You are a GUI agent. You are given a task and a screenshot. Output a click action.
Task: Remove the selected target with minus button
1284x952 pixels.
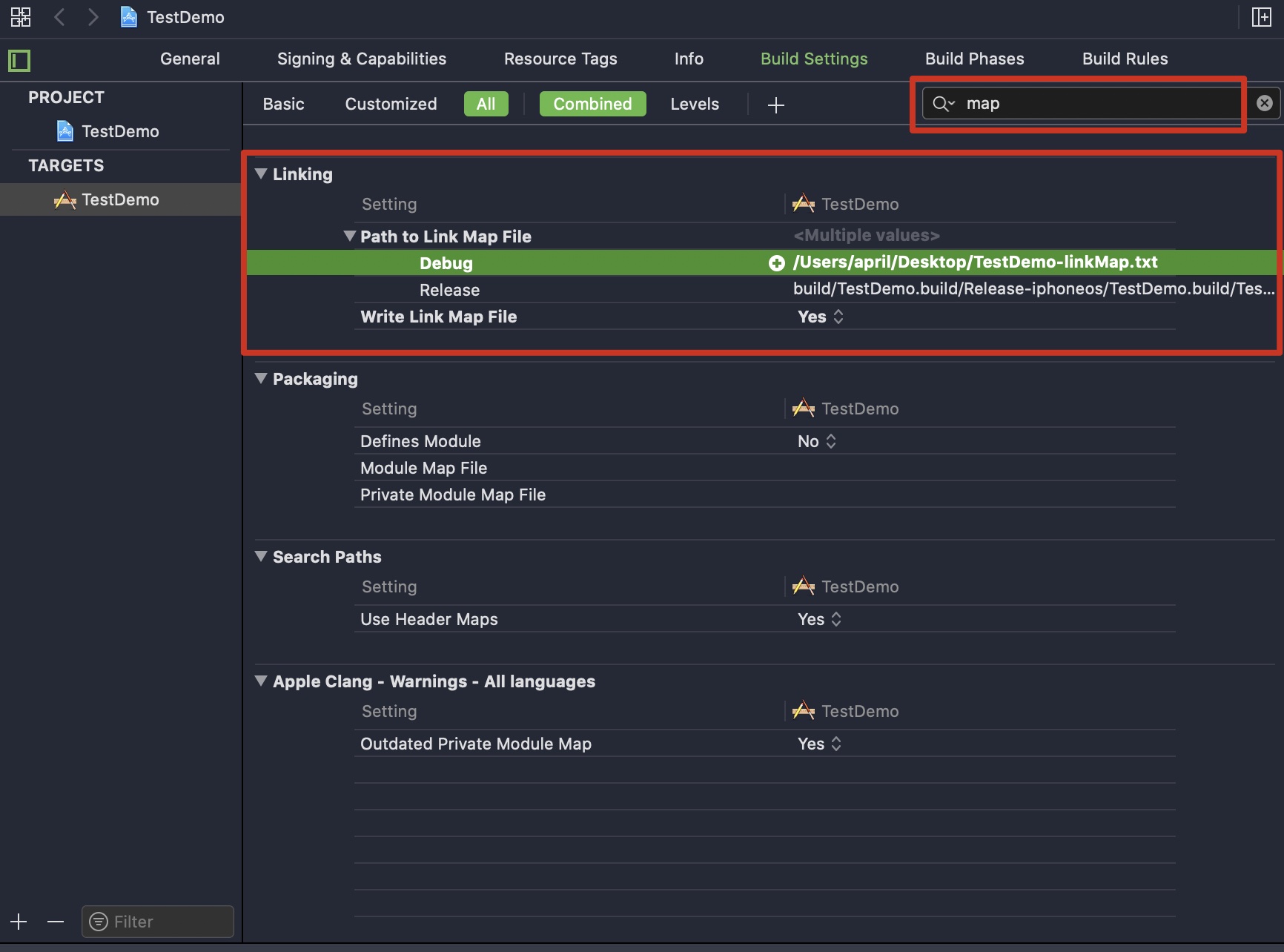click(56, 922)
